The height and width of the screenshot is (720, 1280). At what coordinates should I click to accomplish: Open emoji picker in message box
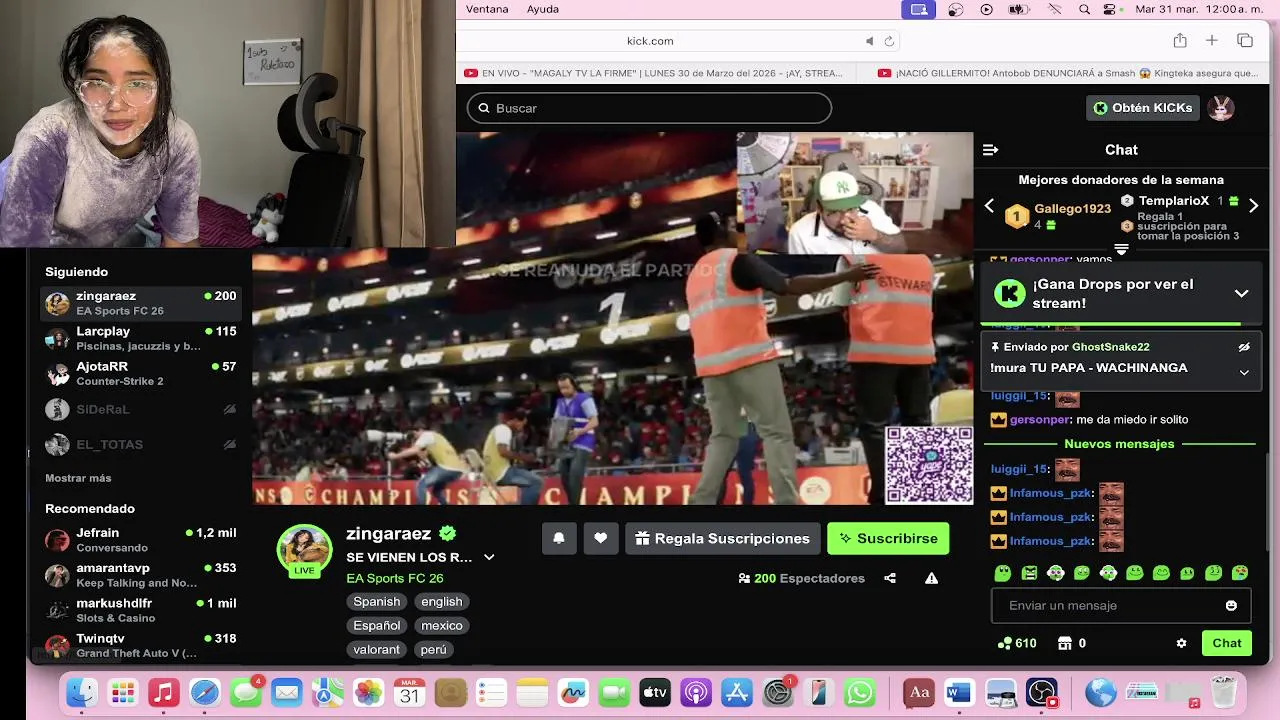(x=1231, y=605)
